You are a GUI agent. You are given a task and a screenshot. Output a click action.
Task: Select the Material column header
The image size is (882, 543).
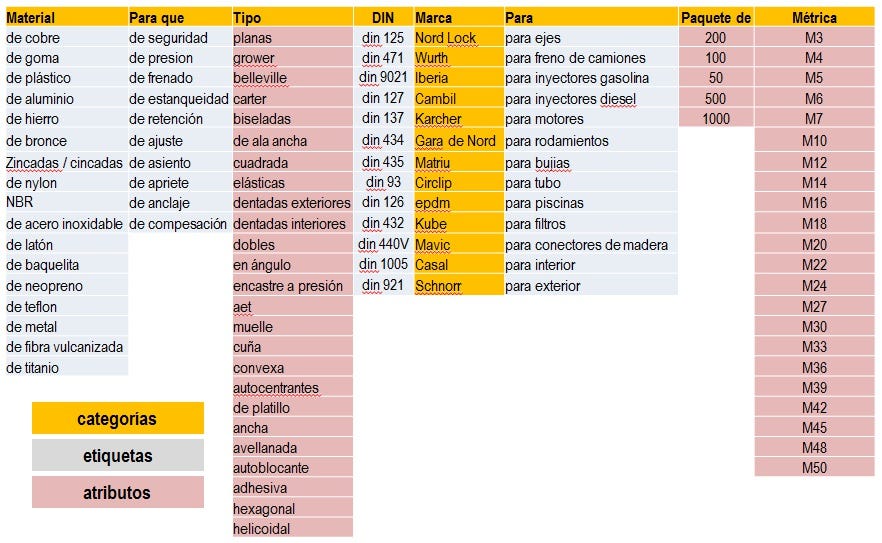click(x=66, y=17)
